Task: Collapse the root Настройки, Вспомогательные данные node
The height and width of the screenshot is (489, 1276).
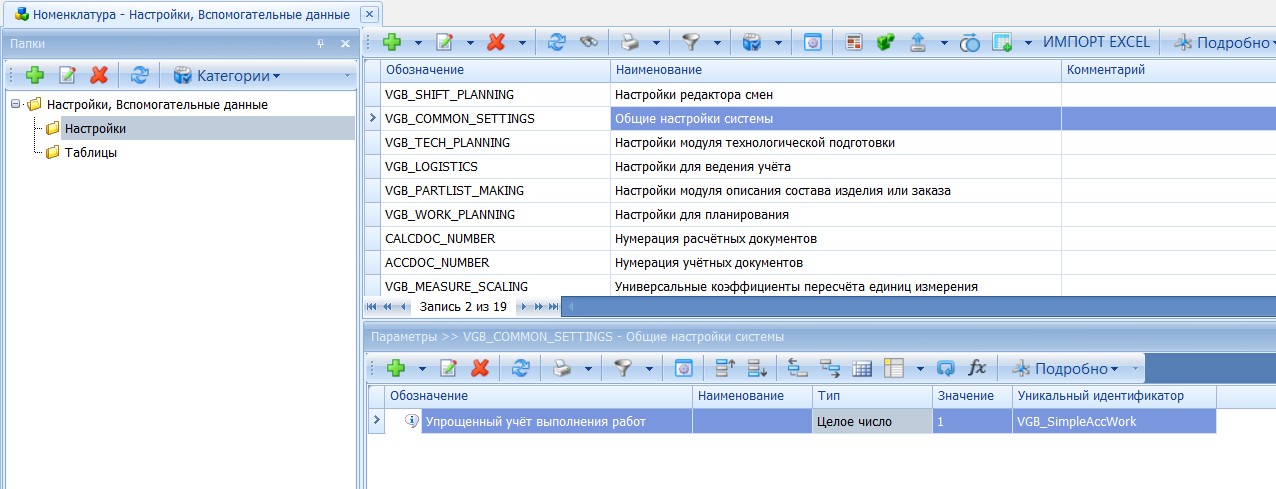Action: point(15,104)
